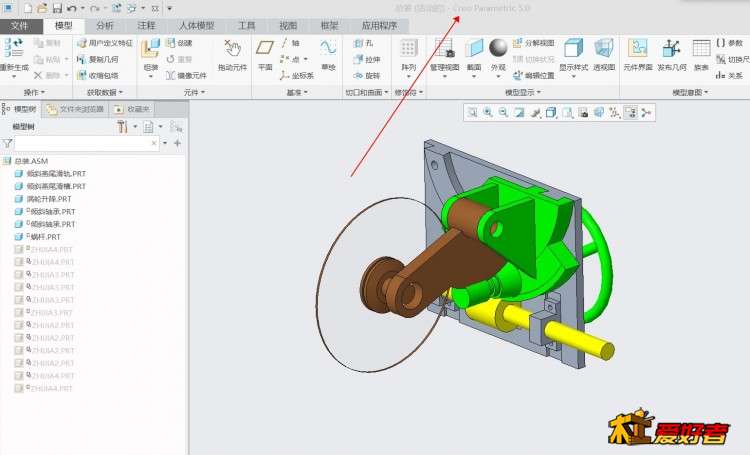Click the 拉伸 extrude icon
The height and width of the screenshot is (455, 750).
(x=359, y=59)
